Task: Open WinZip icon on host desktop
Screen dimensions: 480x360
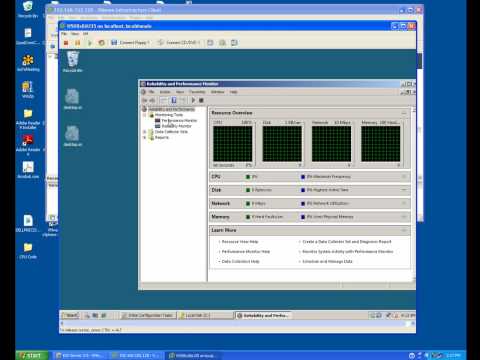Action: tap(28, 89)
